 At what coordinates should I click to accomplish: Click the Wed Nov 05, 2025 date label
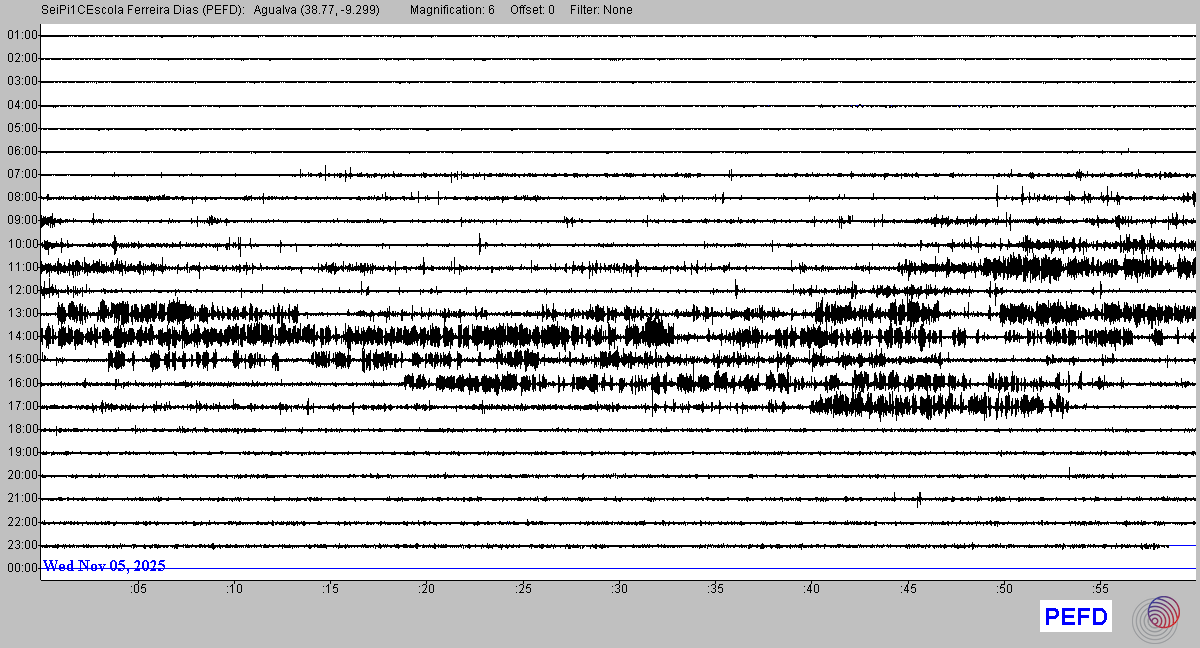click(x=104, y=566)
